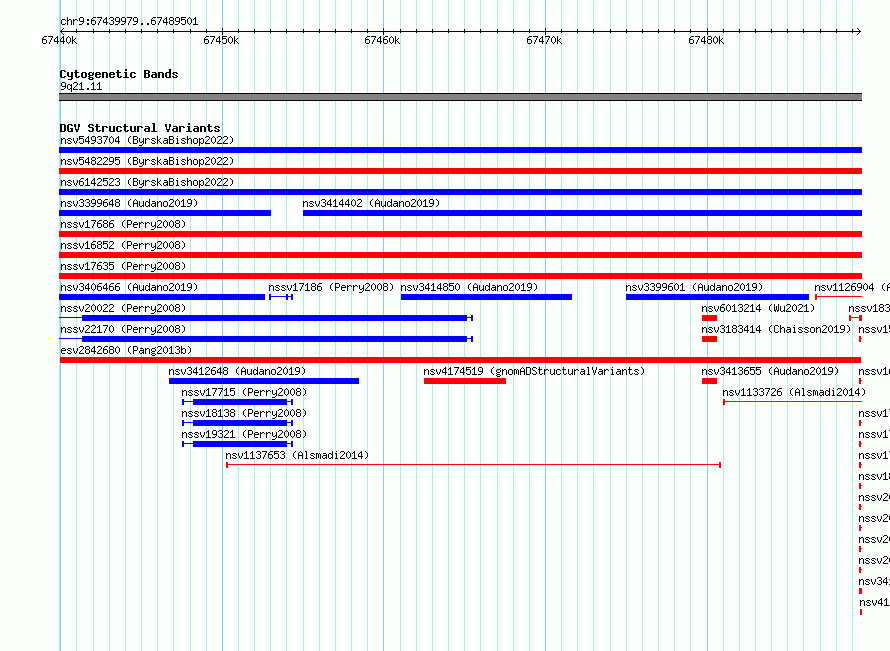
Task: Click the red block under nsv6013214
Action: point(710,318)
